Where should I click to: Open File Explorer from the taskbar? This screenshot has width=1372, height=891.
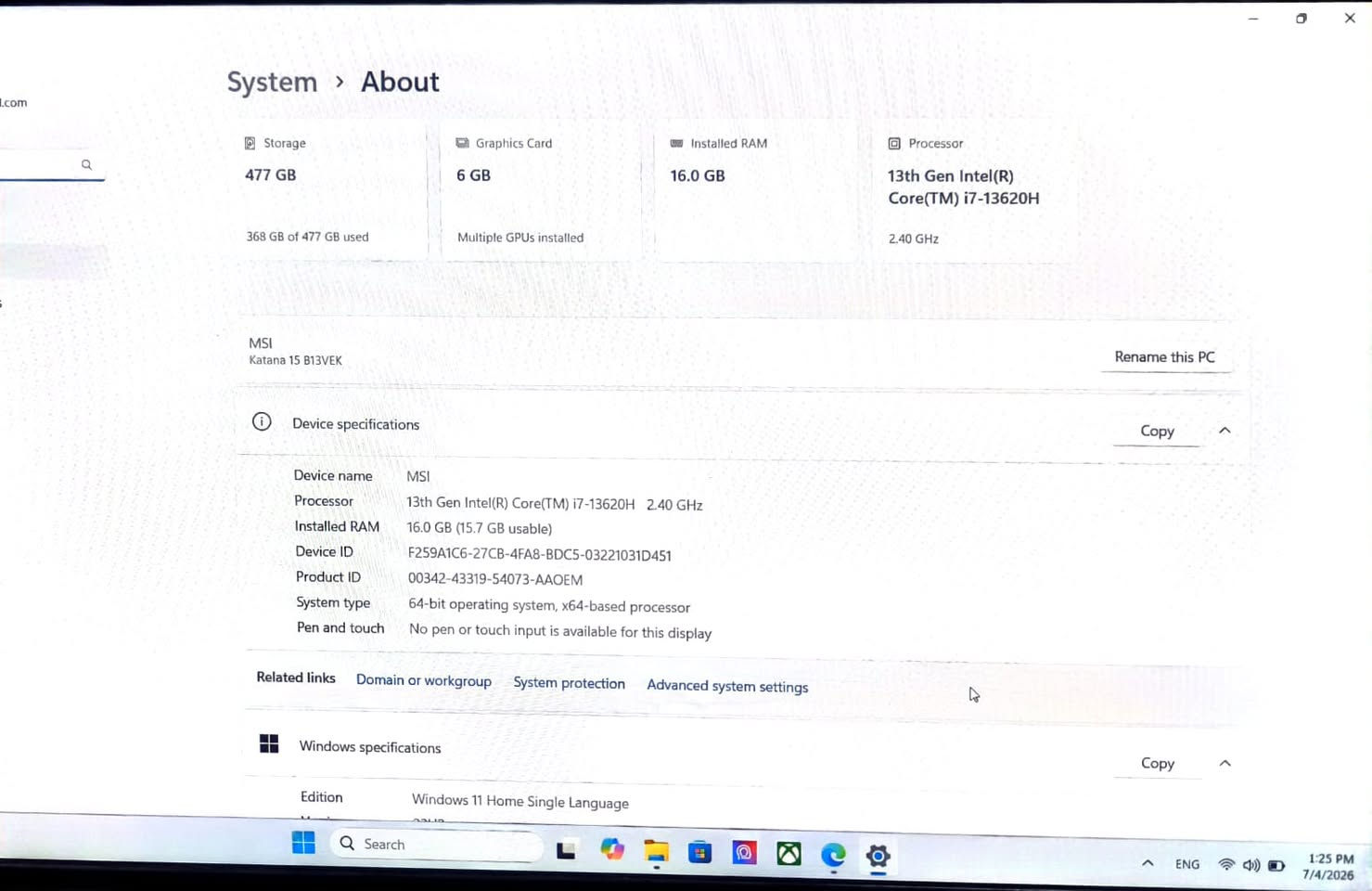coord(657,851)
